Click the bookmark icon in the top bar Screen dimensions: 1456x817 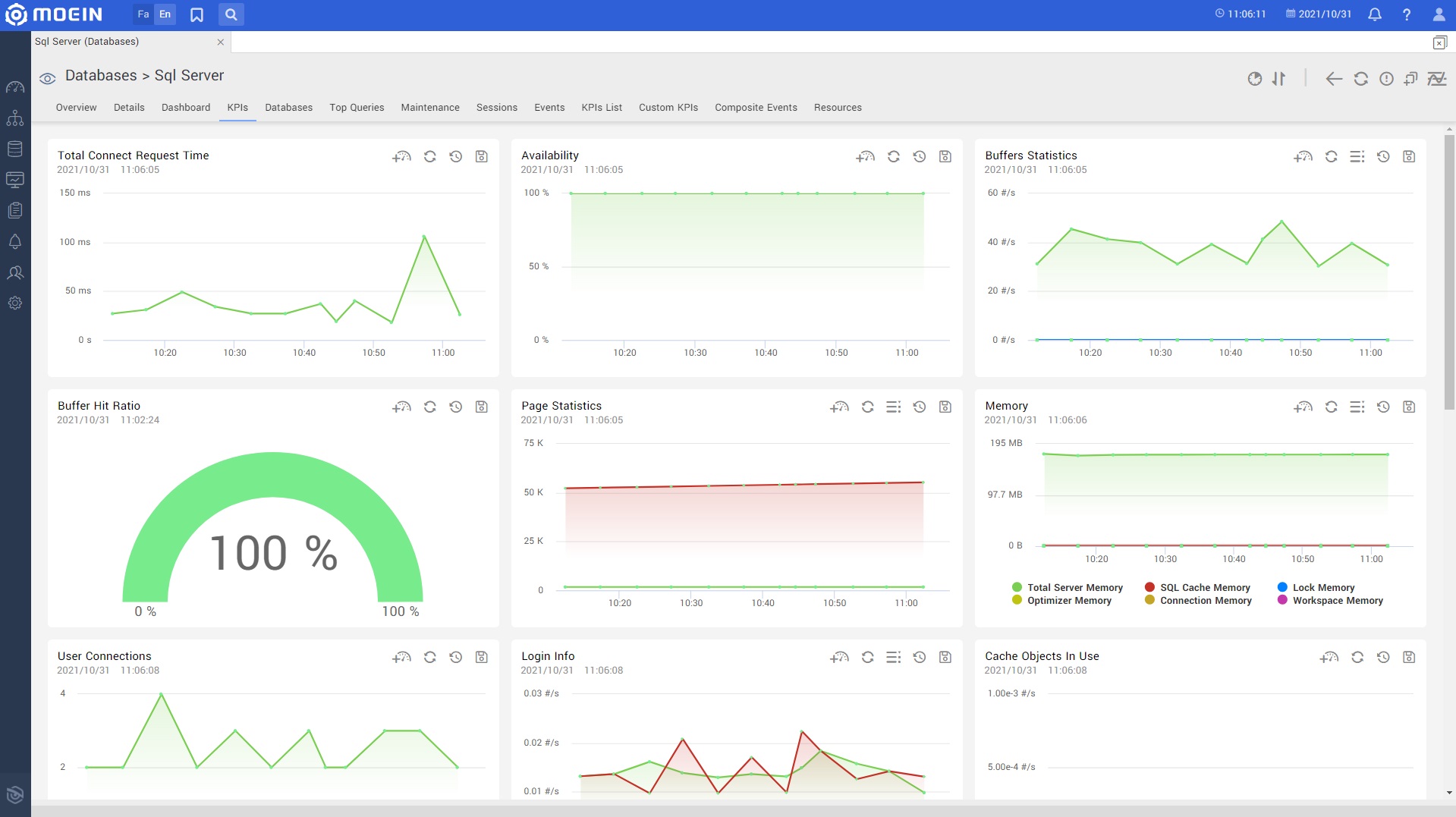[x=197, y=14]
